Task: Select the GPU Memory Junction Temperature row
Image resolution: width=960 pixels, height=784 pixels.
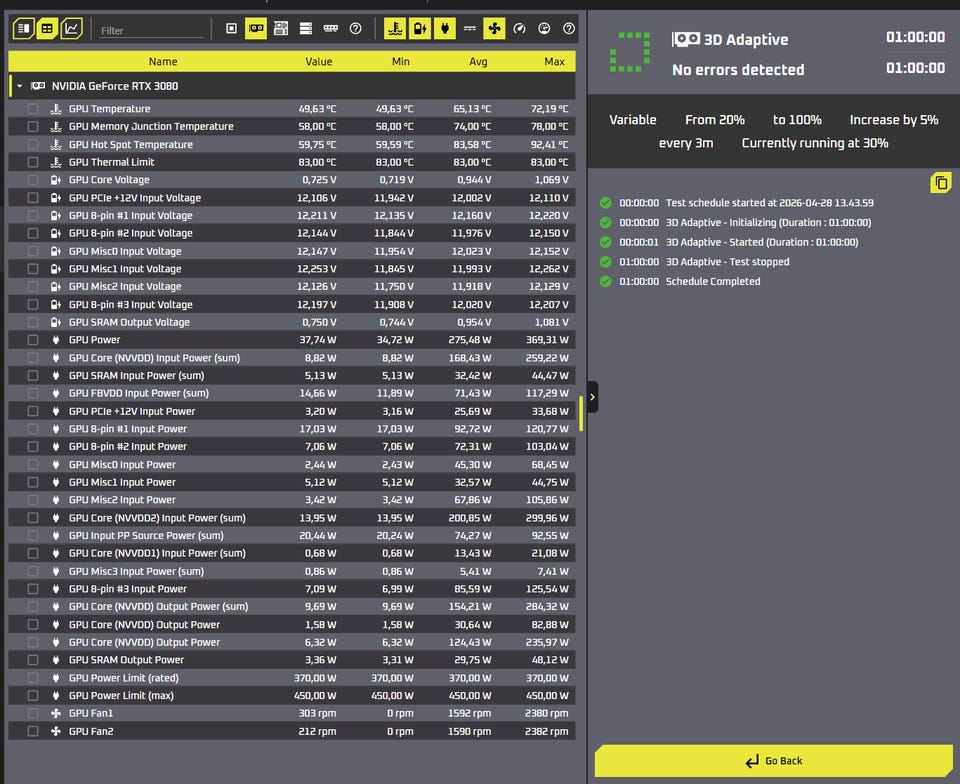Action: (x=292, y=127)
